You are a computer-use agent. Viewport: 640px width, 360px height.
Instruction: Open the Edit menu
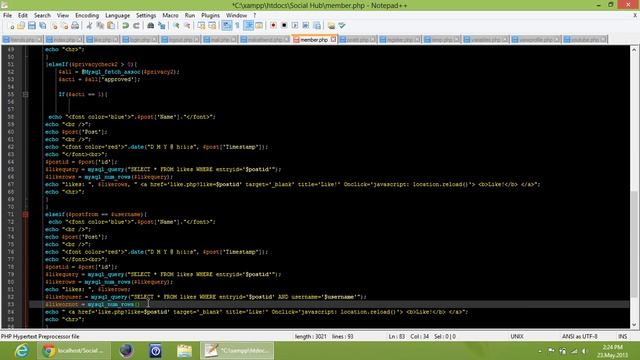click(x=22, y=15)
